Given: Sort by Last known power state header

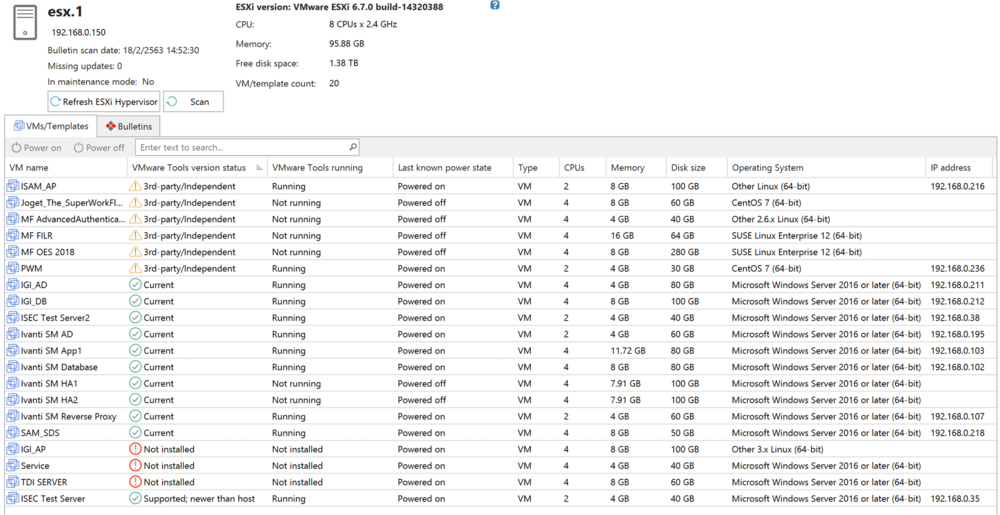Looking at the screenshot, I should pos(444,168).
